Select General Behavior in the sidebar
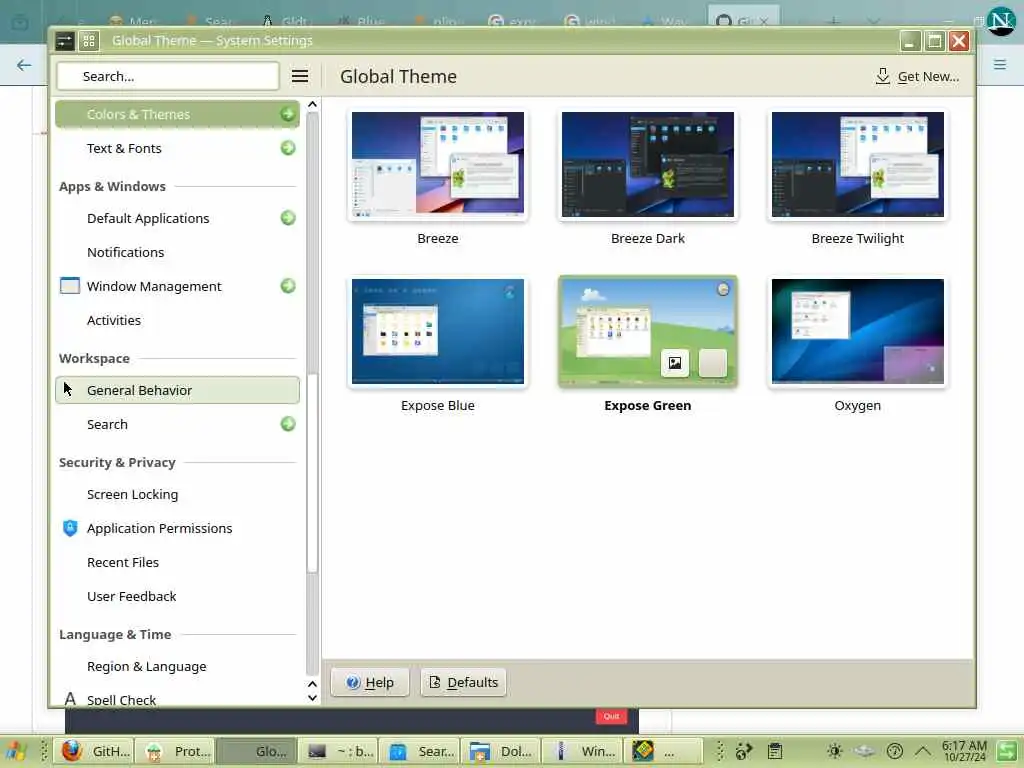1024x768 pixels. [x=177, y=390]
